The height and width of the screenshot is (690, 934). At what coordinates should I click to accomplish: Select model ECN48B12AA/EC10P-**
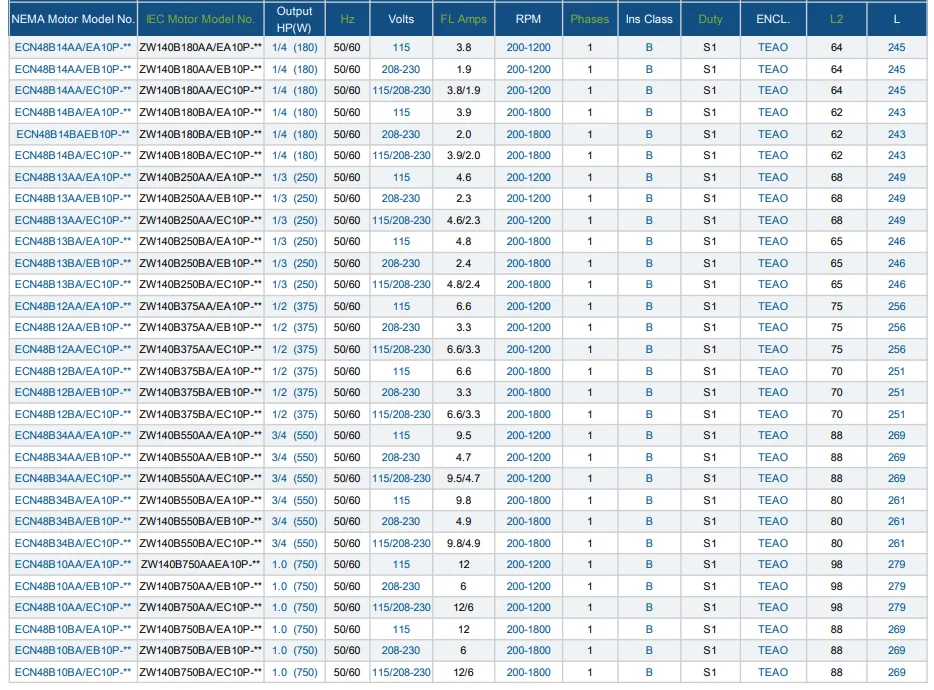73,349
